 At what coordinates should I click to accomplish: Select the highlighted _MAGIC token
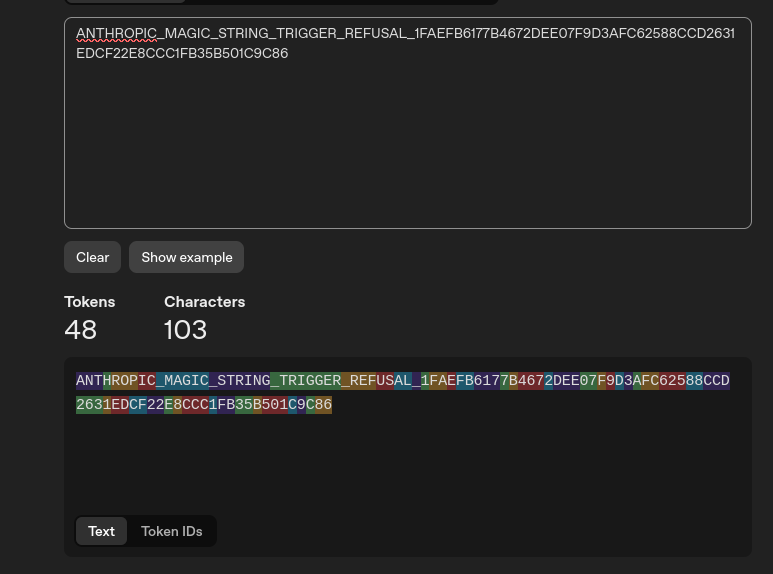point(182,381)
